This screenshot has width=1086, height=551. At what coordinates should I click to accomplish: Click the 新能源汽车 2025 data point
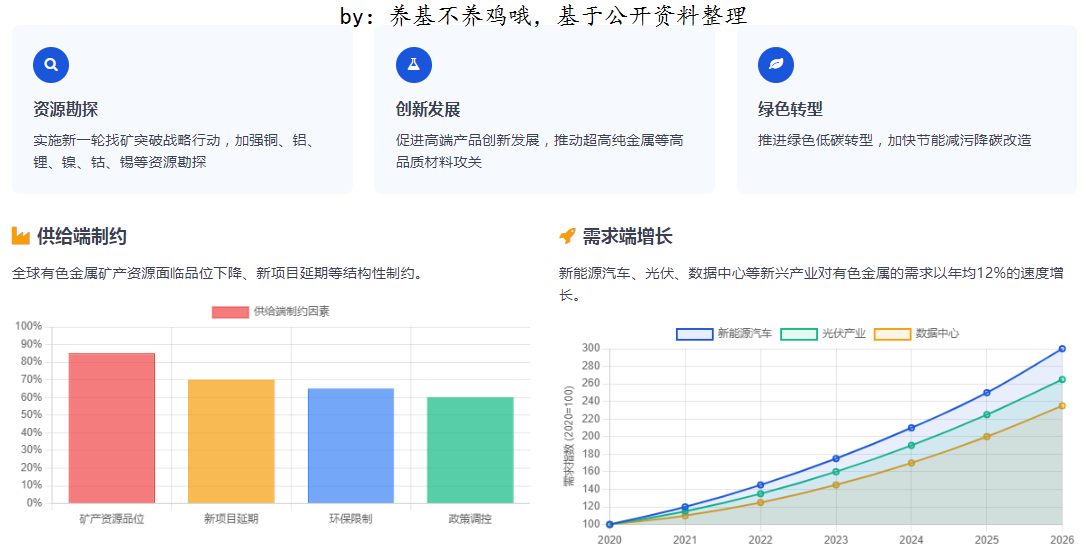(x=986, y=392)
